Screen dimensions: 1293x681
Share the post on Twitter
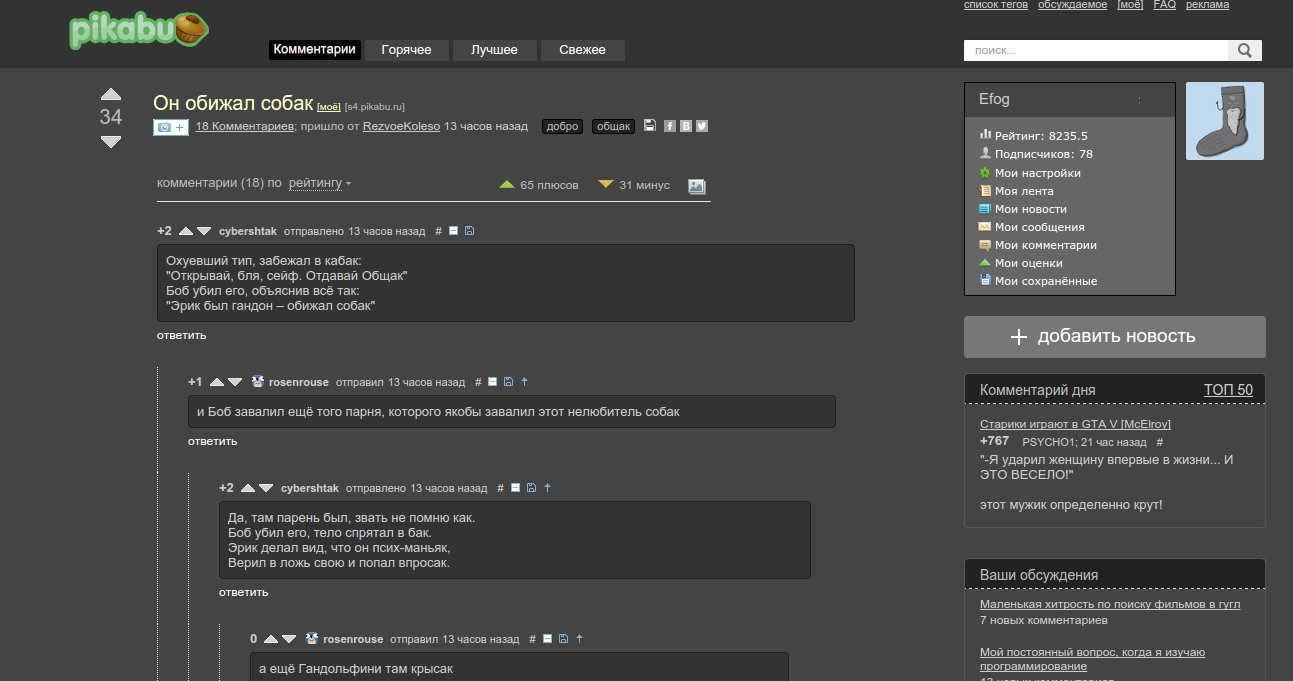point(702,126)
